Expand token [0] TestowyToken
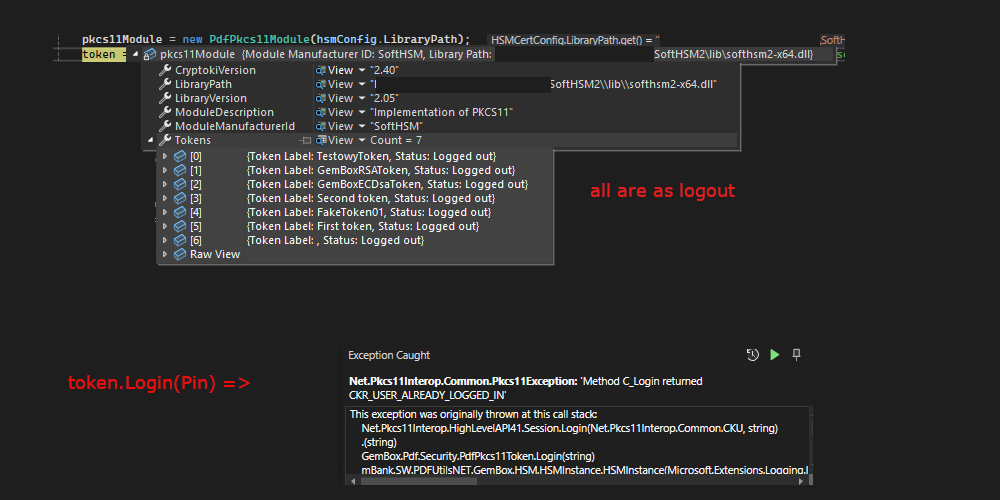The width and height of the screenshot is (1000, 500). pos(165,156)
